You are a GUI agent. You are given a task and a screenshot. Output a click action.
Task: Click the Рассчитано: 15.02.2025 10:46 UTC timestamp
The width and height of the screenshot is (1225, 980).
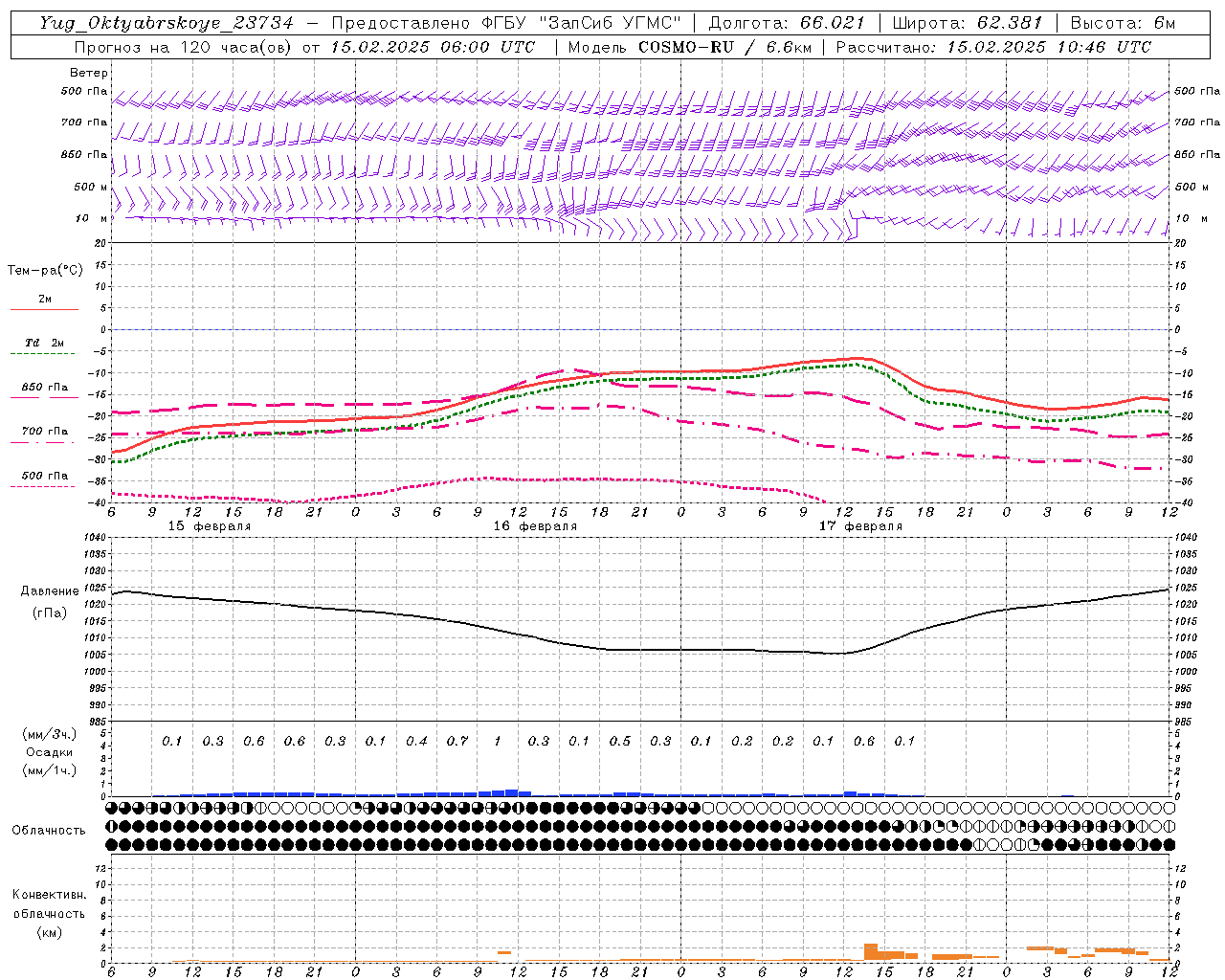click(x=993, y=47)
